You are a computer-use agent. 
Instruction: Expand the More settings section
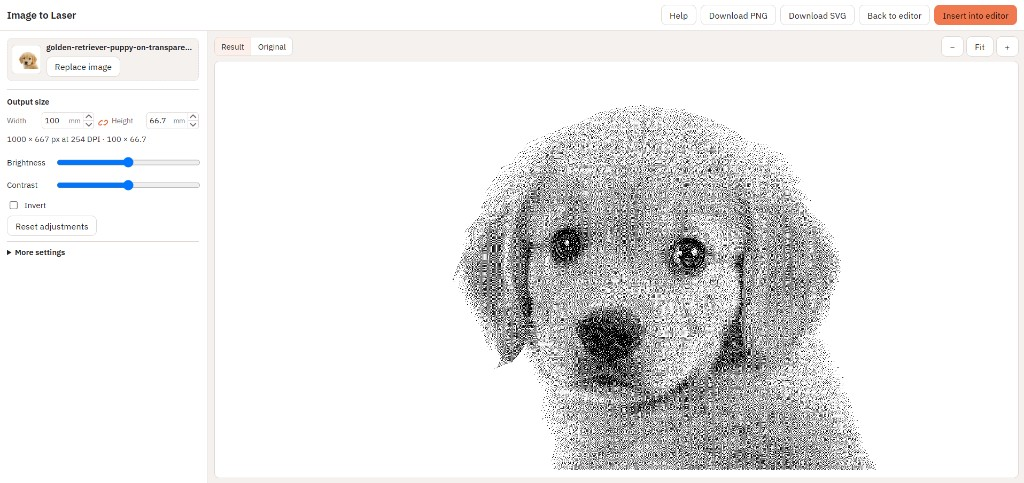coord(37,253)
